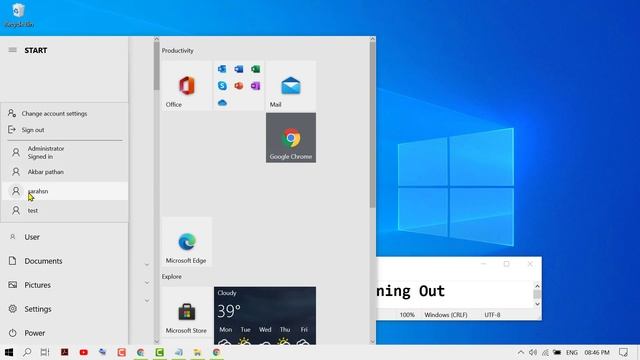Open Task View from the taskbar
Screen dimensions: 640x360
coord(45,352)
